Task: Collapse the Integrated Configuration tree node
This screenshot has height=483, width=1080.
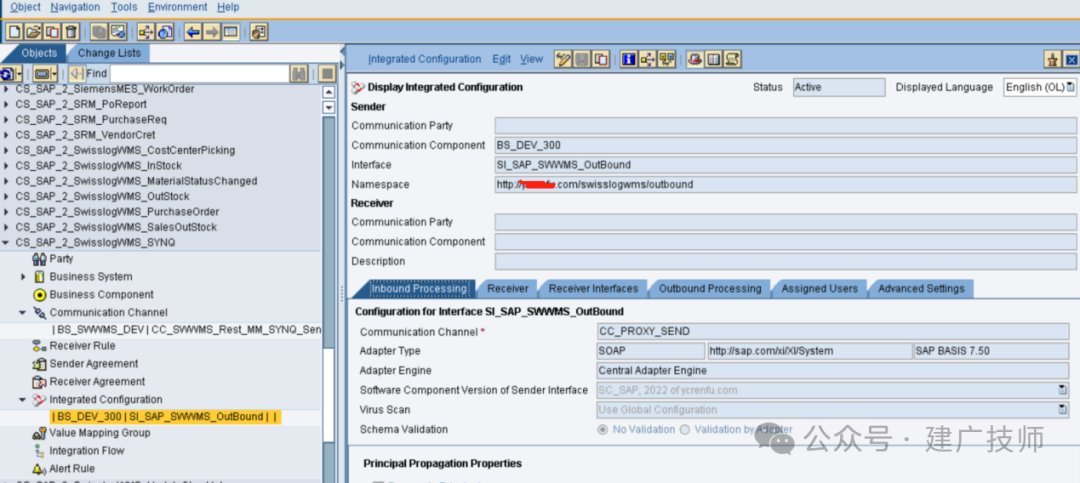Action: pos(23,400)
